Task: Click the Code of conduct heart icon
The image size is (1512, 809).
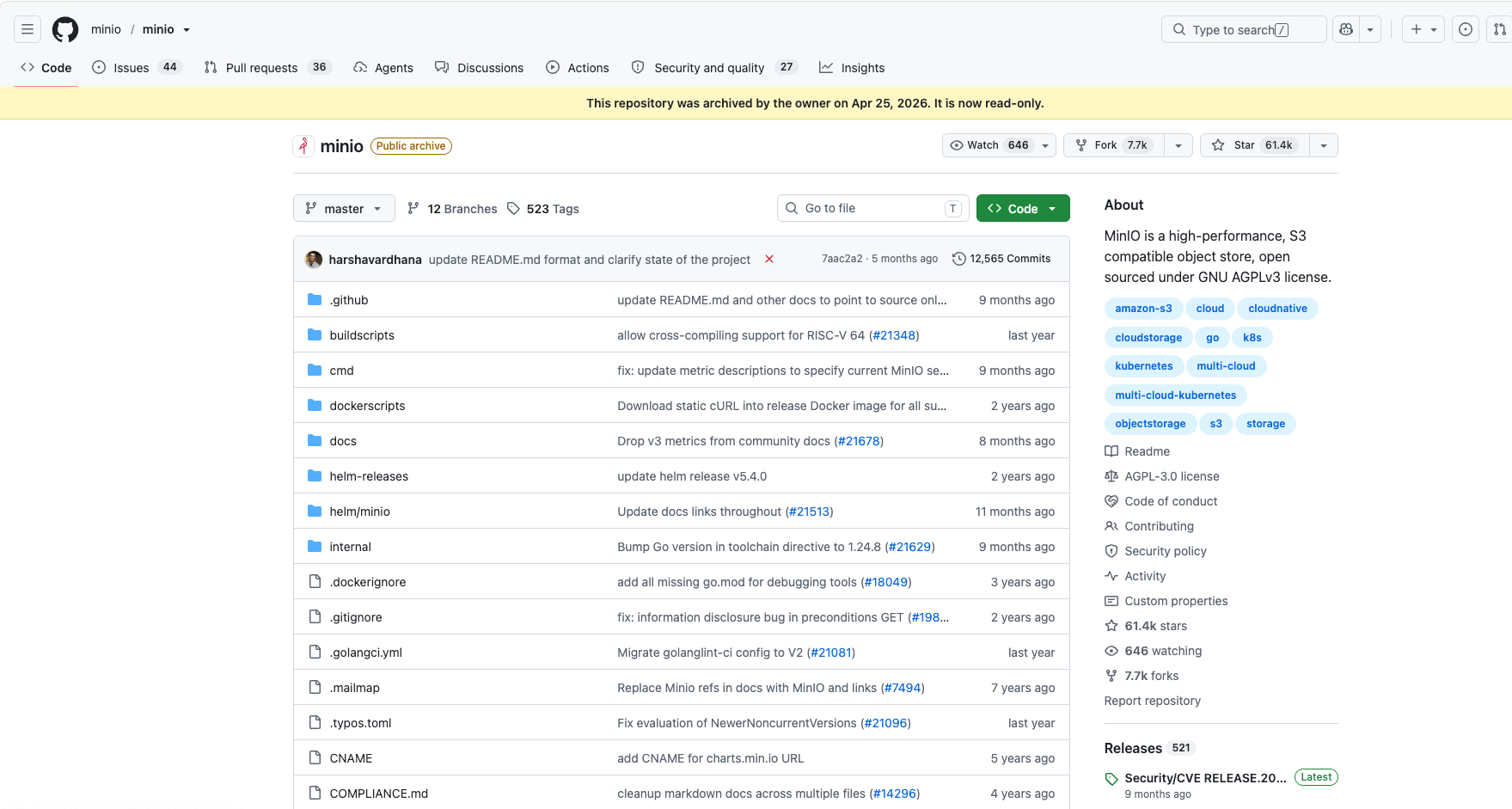Action: tap(1111, 501)
